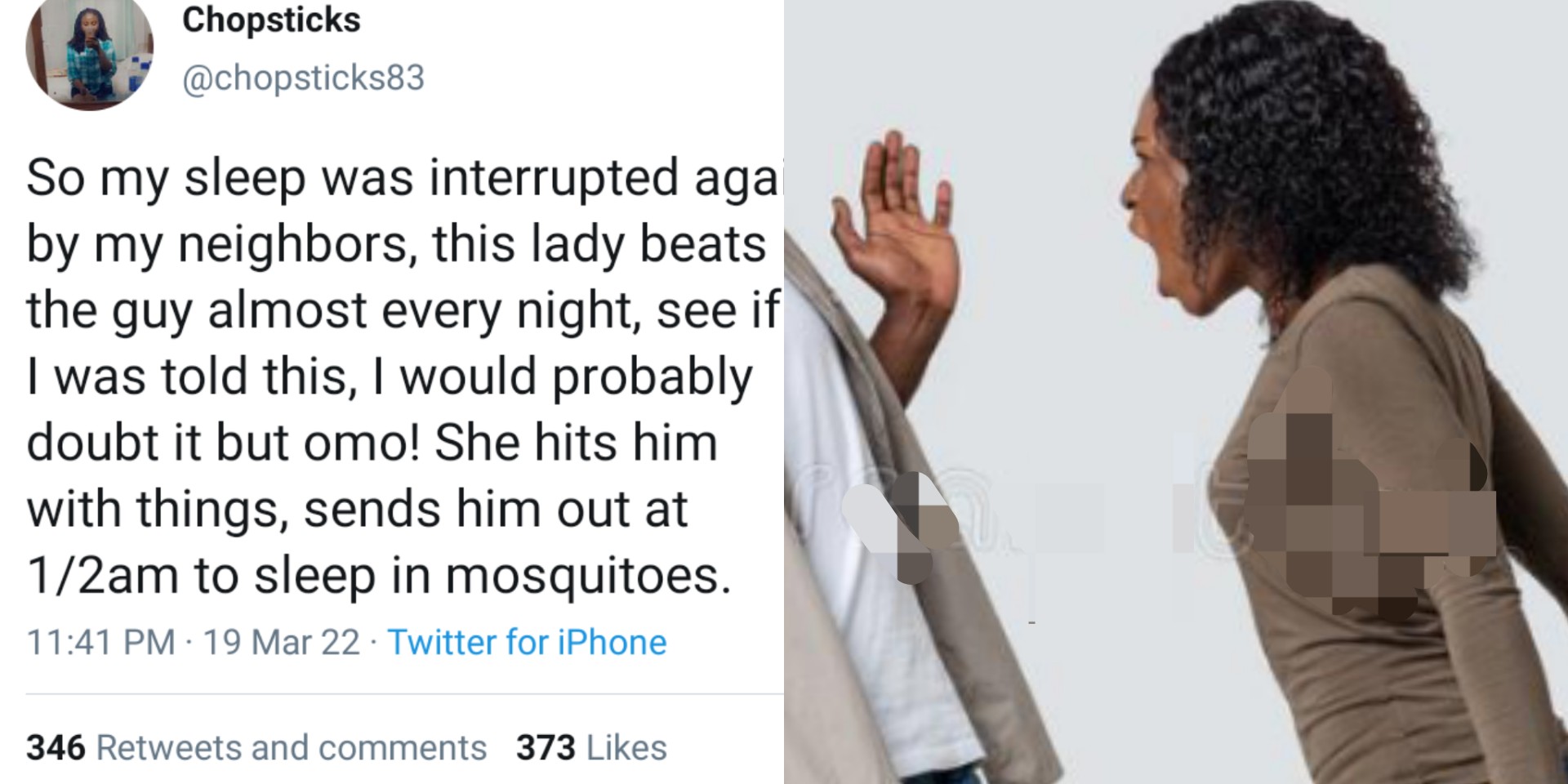
Task: Click the display name Chopsticks
Action: [271, 20]
